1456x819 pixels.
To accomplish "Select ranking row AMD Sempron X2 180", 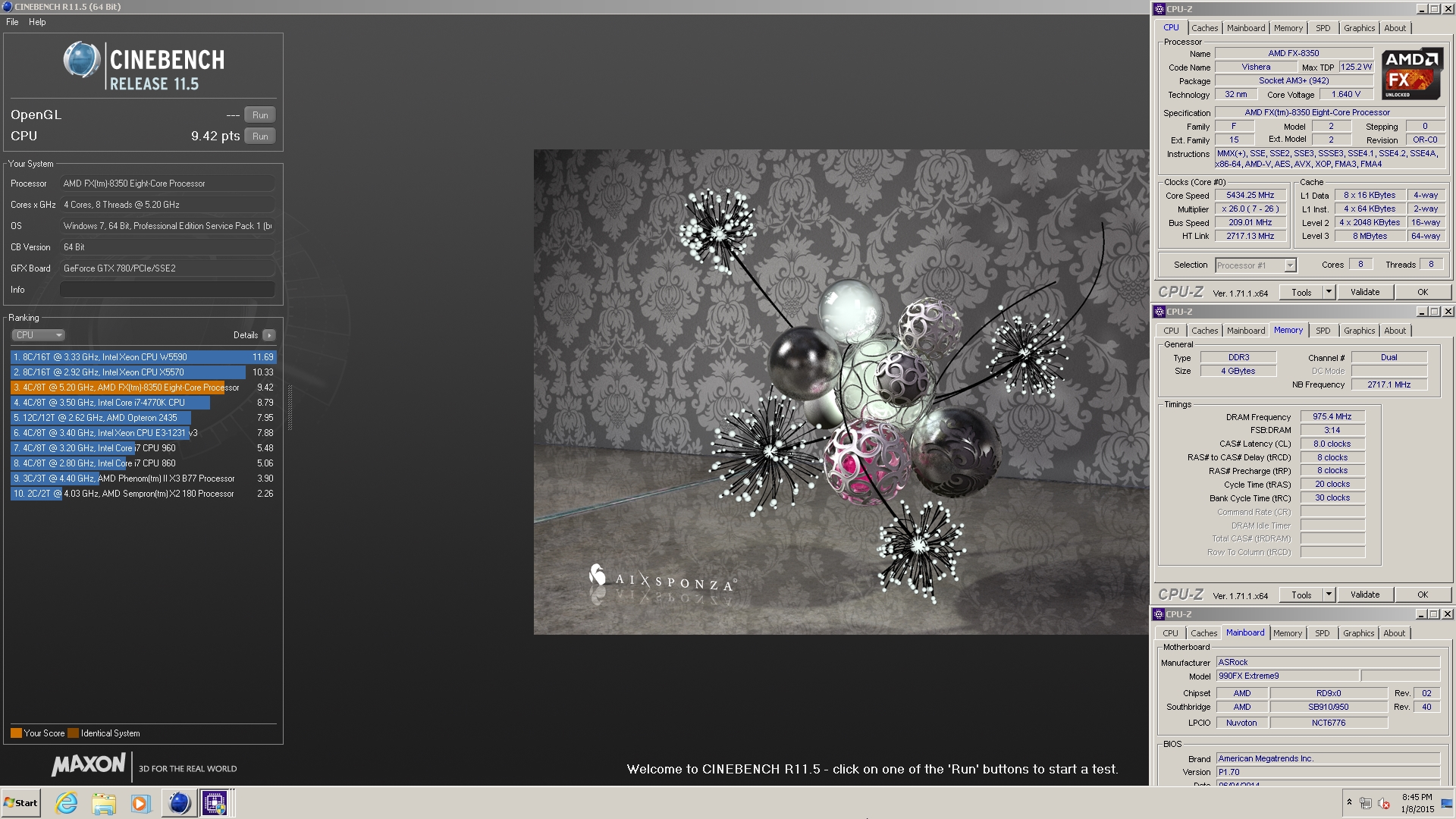I will click(143, 494).
